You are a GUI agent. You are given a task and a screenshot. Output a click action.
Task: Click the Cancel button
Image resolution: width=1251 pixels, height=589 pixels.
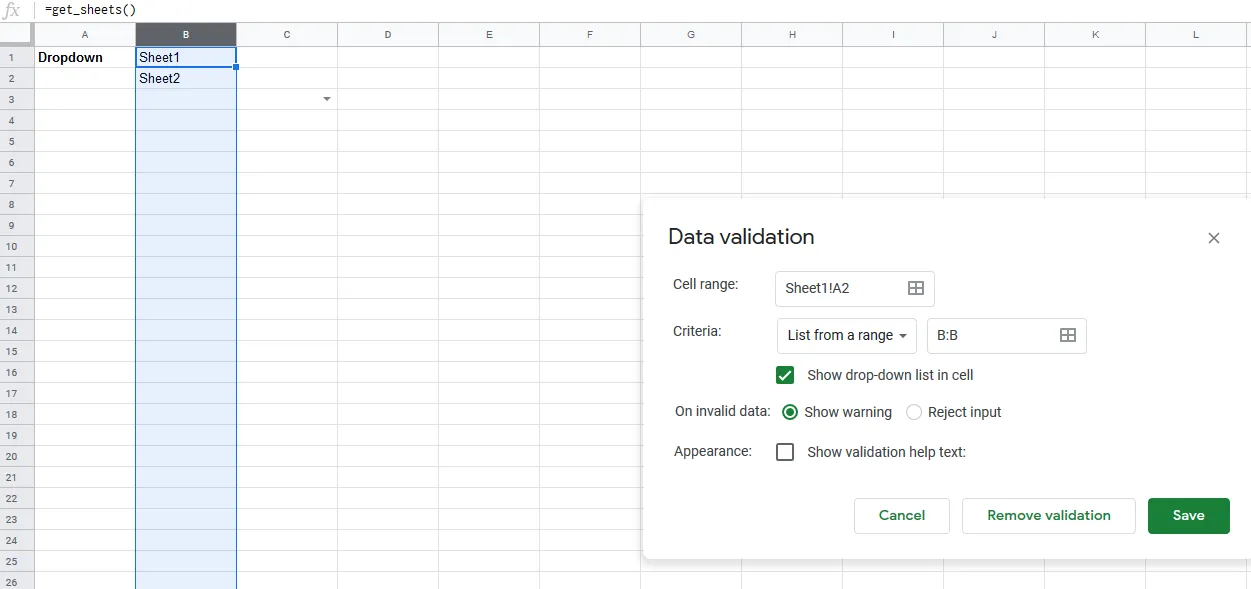[x=901, y=515]
